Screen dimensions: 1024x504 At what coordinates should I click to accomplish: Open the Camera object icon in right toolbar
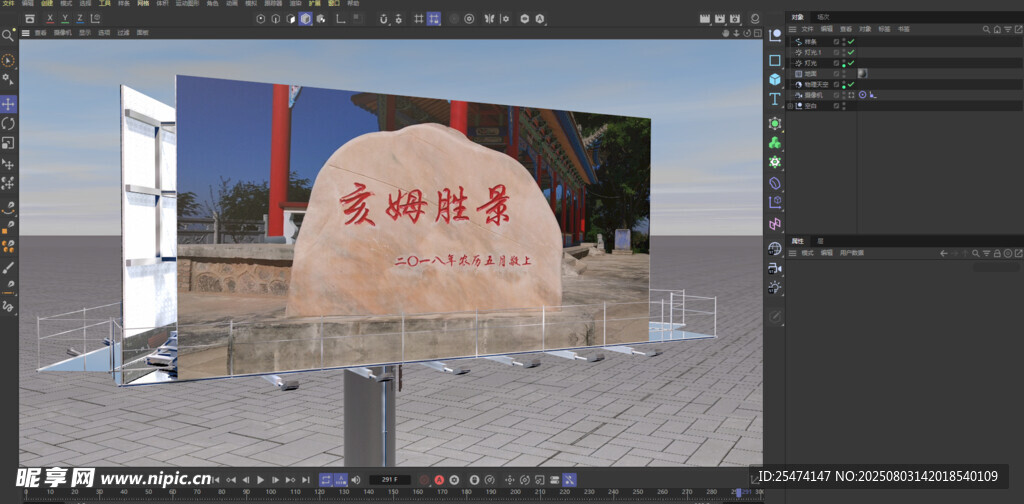pyautogui.click(x=775, y=269)
